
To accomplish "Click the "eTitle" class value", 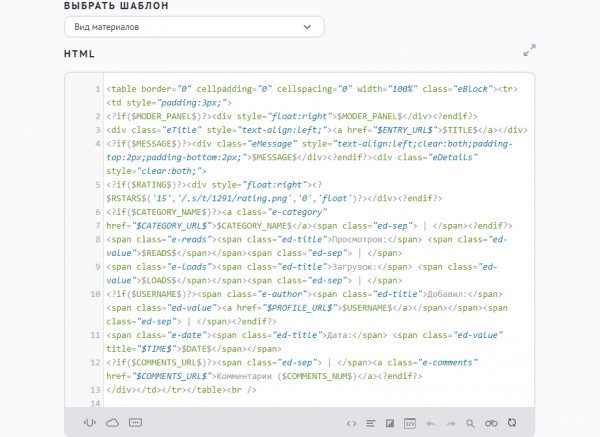I will (182, 130).
